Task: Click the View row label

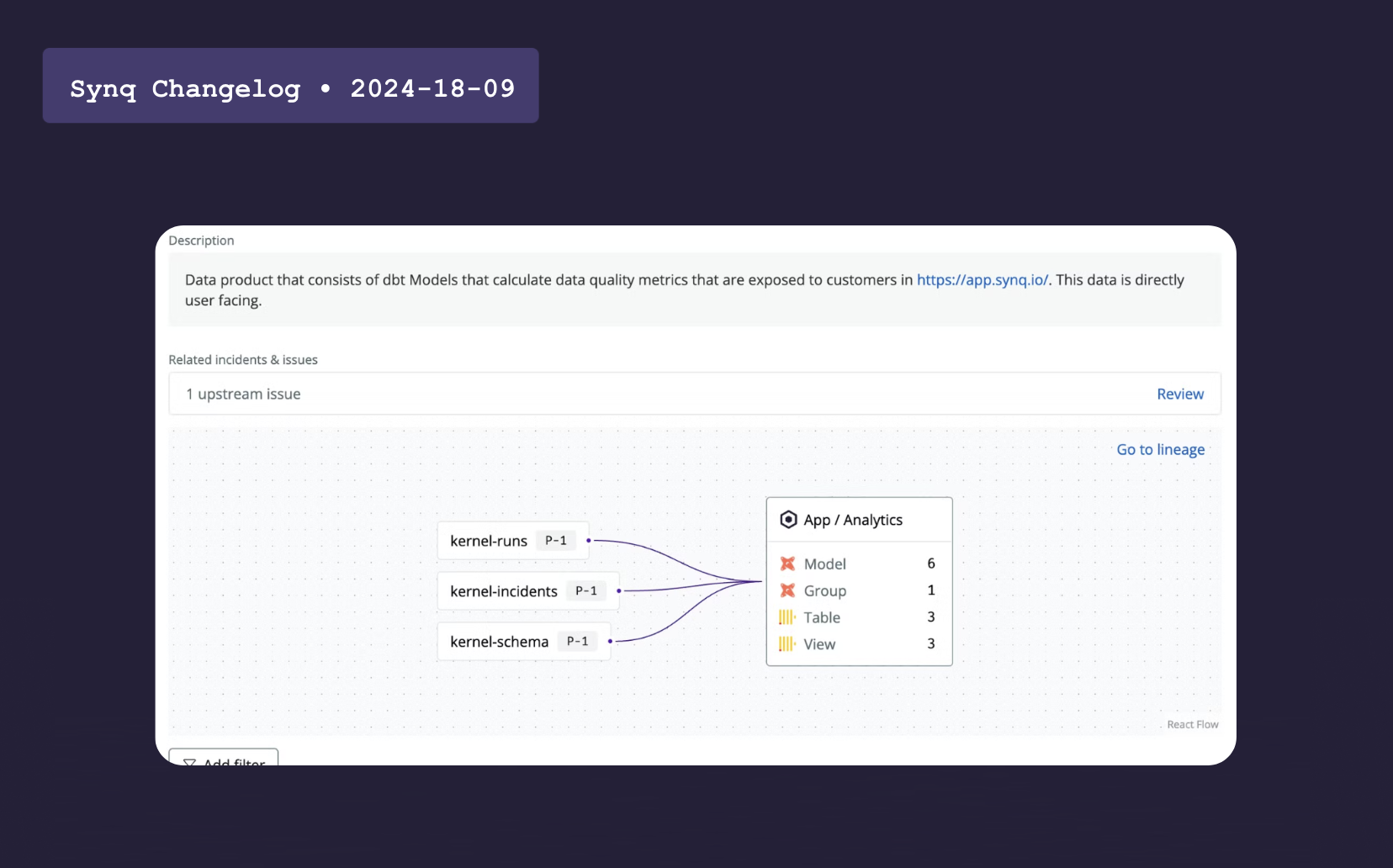Action: (x=819, y=644)
